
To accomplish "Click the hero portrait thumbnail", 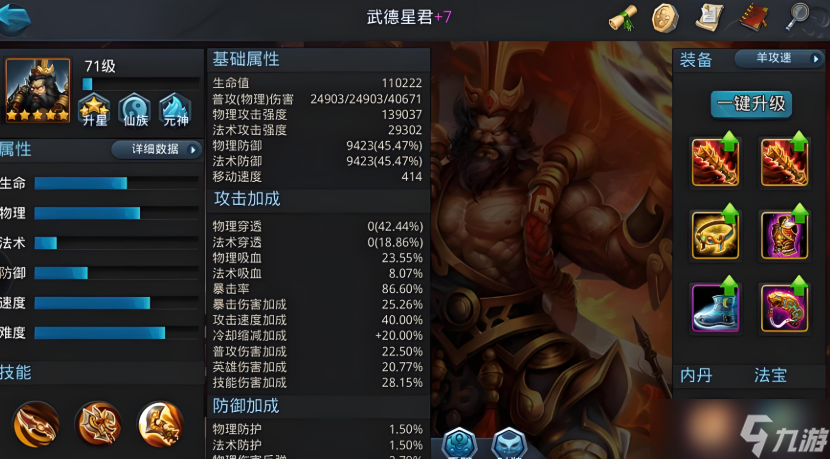I will (x=38, y=91).
